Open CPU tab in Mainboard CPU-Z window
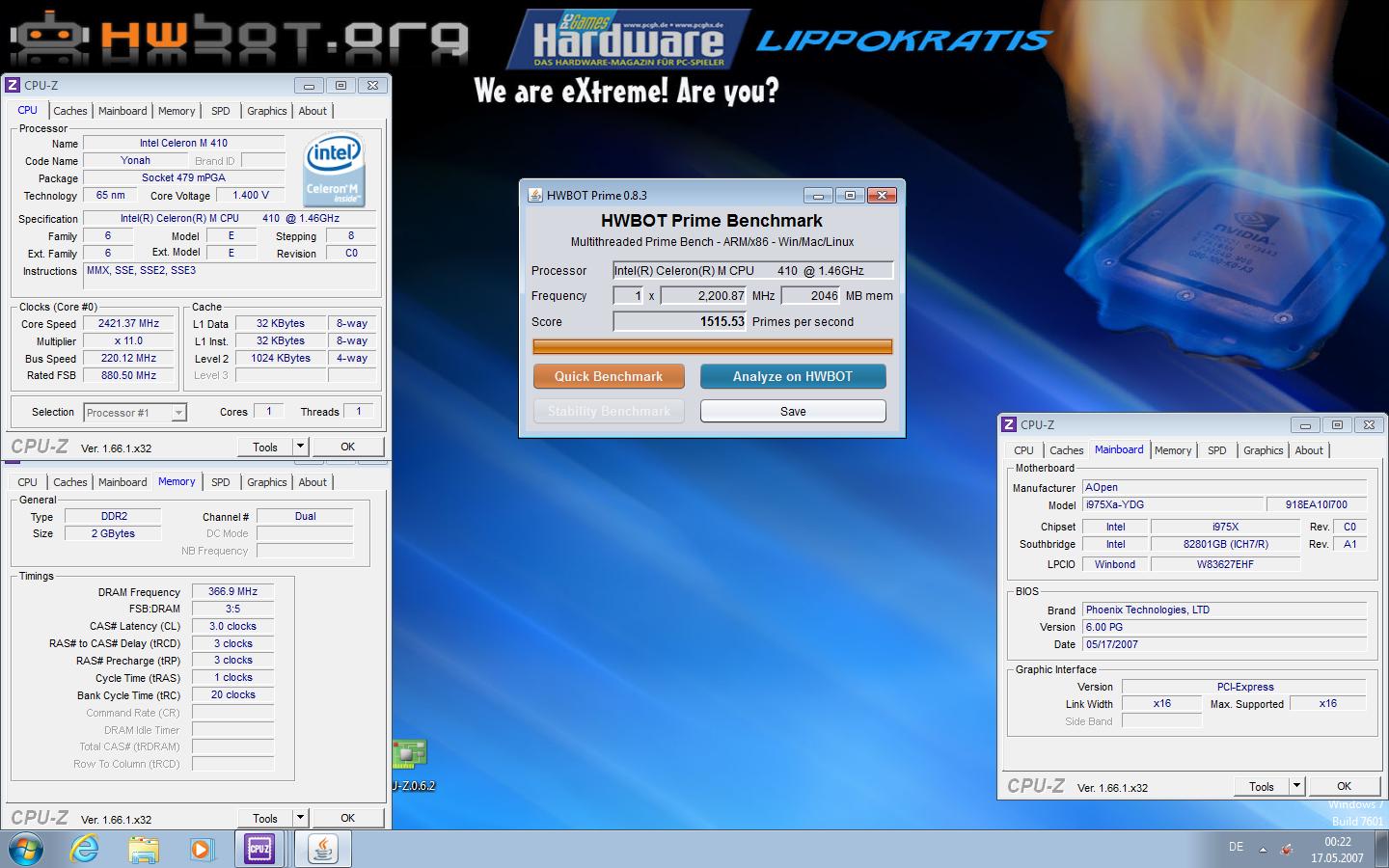 (x=1023, y=450)
